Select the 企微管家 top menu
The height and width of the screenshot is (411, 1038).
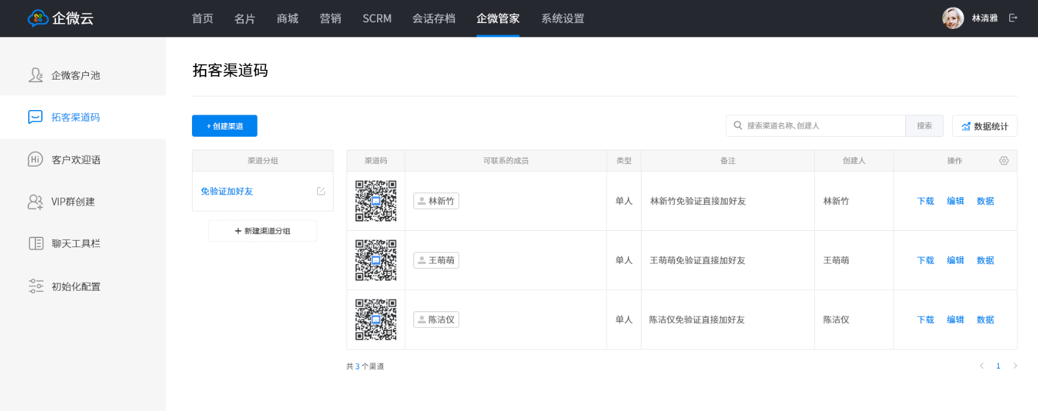point(498,19)
